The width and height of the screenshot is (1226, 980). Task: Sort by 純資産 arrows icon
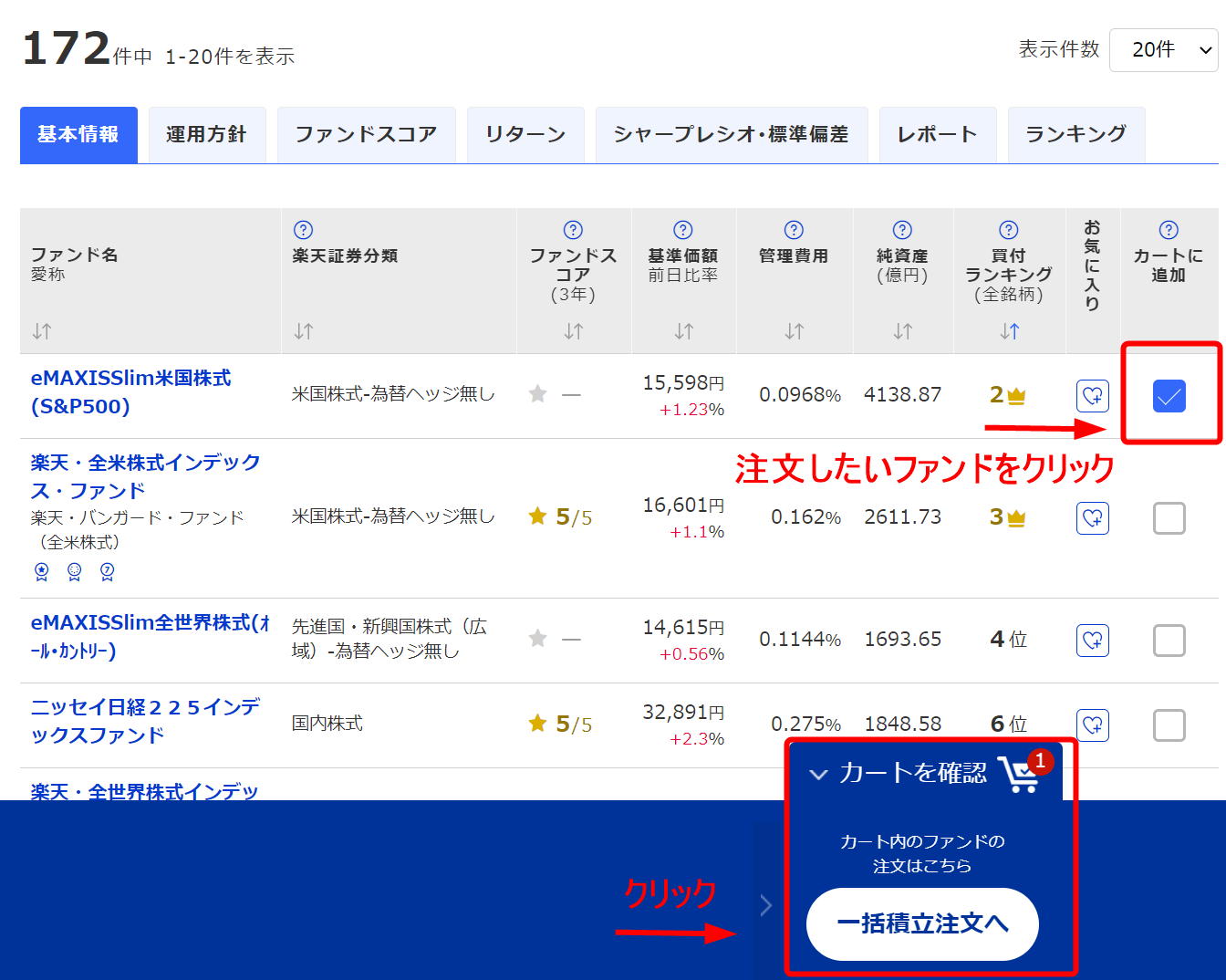coord(902,331)
